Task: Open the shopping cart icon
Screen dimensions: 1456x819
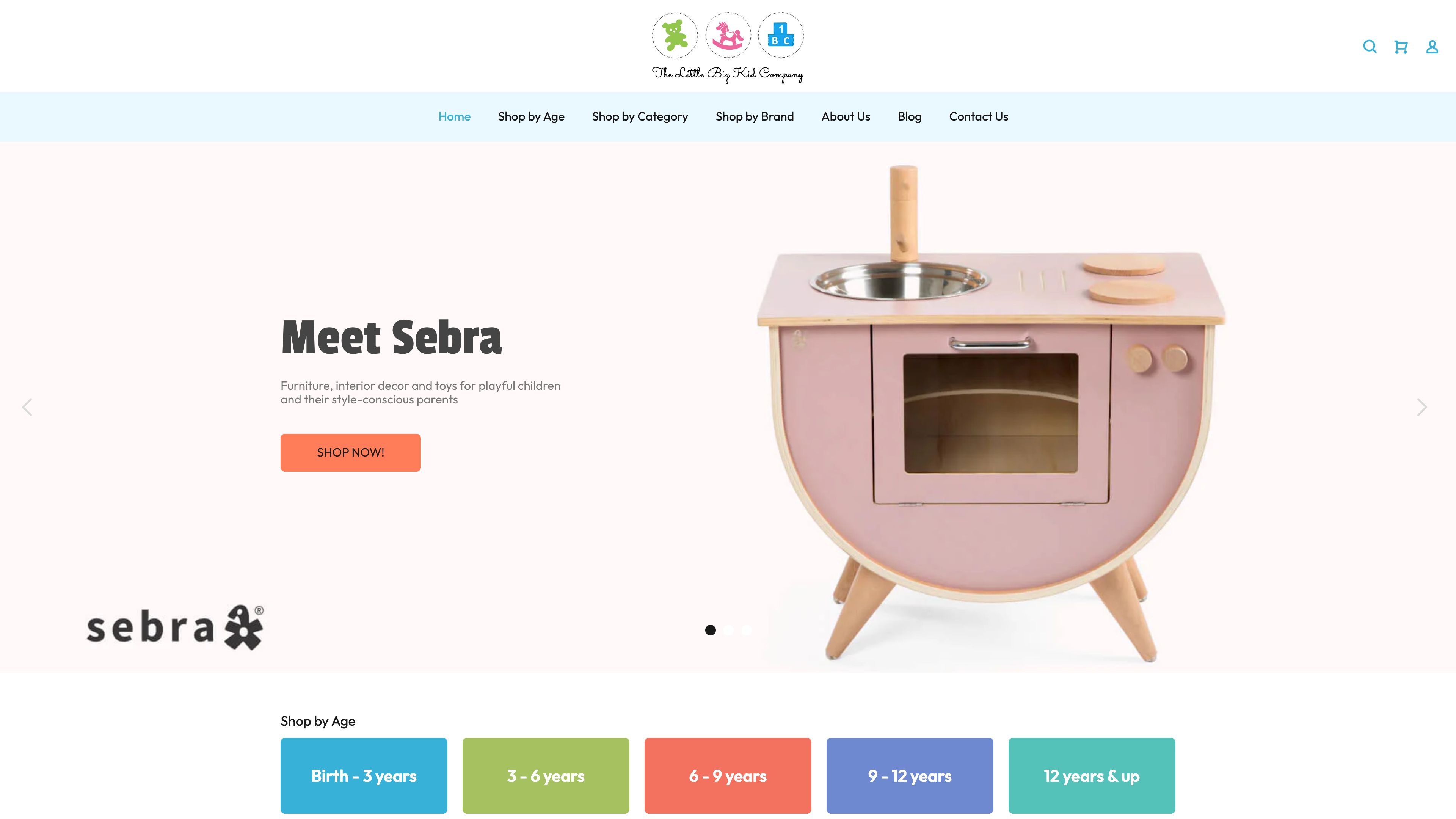Action: click(1401, 46)
